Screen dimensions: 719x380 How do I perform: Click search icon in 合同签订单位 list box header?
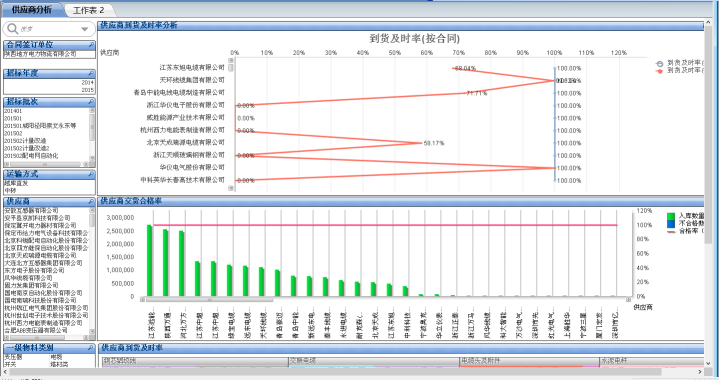point(91,45)
